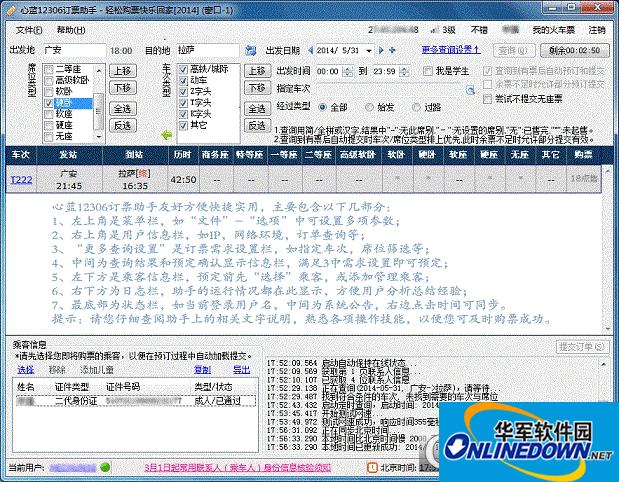Open train T222 link

[21, 180]
